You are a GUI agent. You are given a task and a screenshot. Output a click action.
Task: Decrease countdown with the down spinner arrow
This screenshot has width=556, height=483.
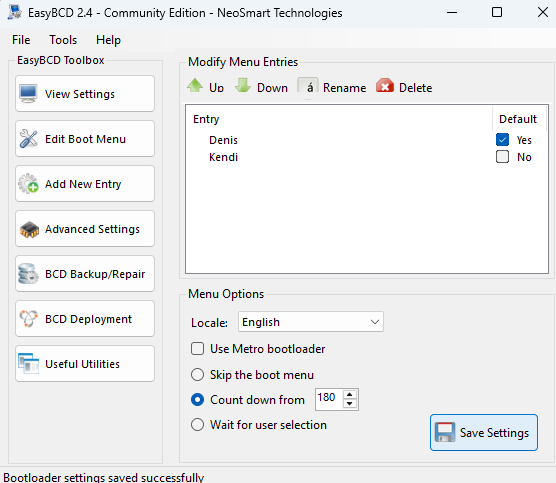350,404
